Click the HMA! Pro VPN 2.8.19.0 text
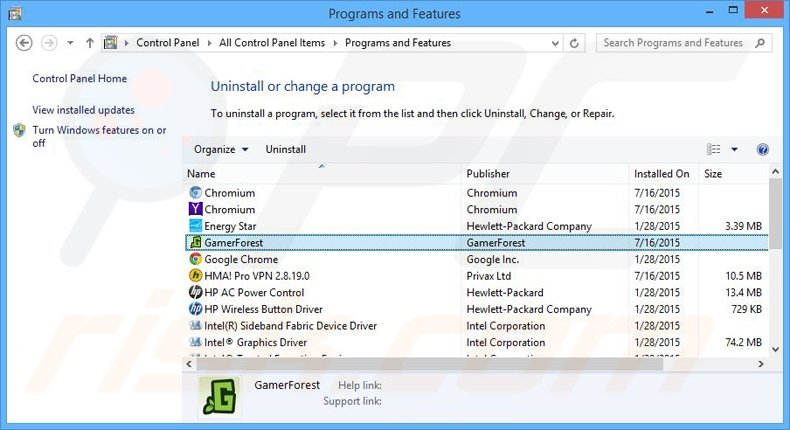The width and height of the screenshot is (790, 430). point(257,276)
